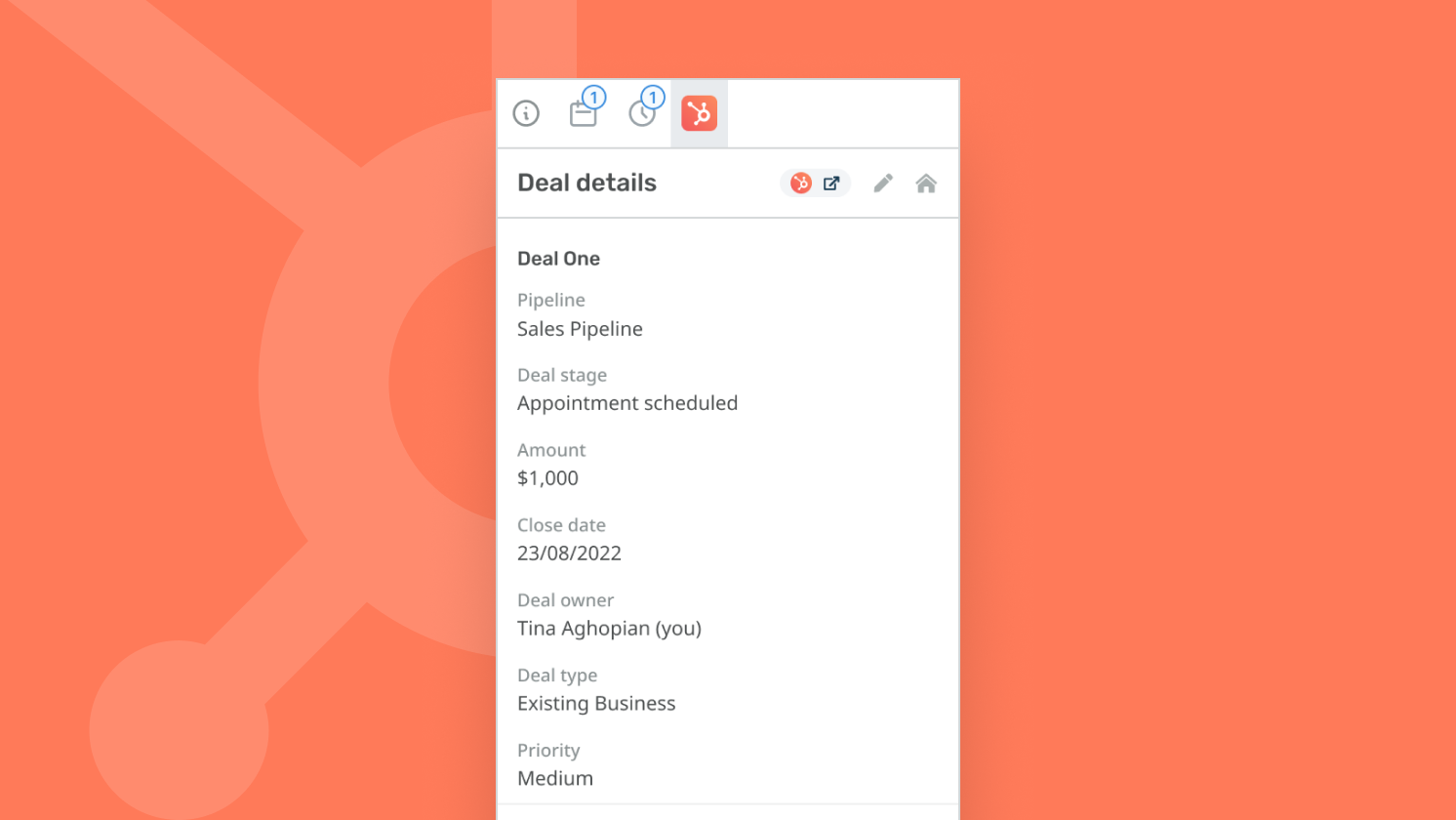Select the Deal One title
The height and width of the screenshot is (820, 1456).
click(558, 258)
